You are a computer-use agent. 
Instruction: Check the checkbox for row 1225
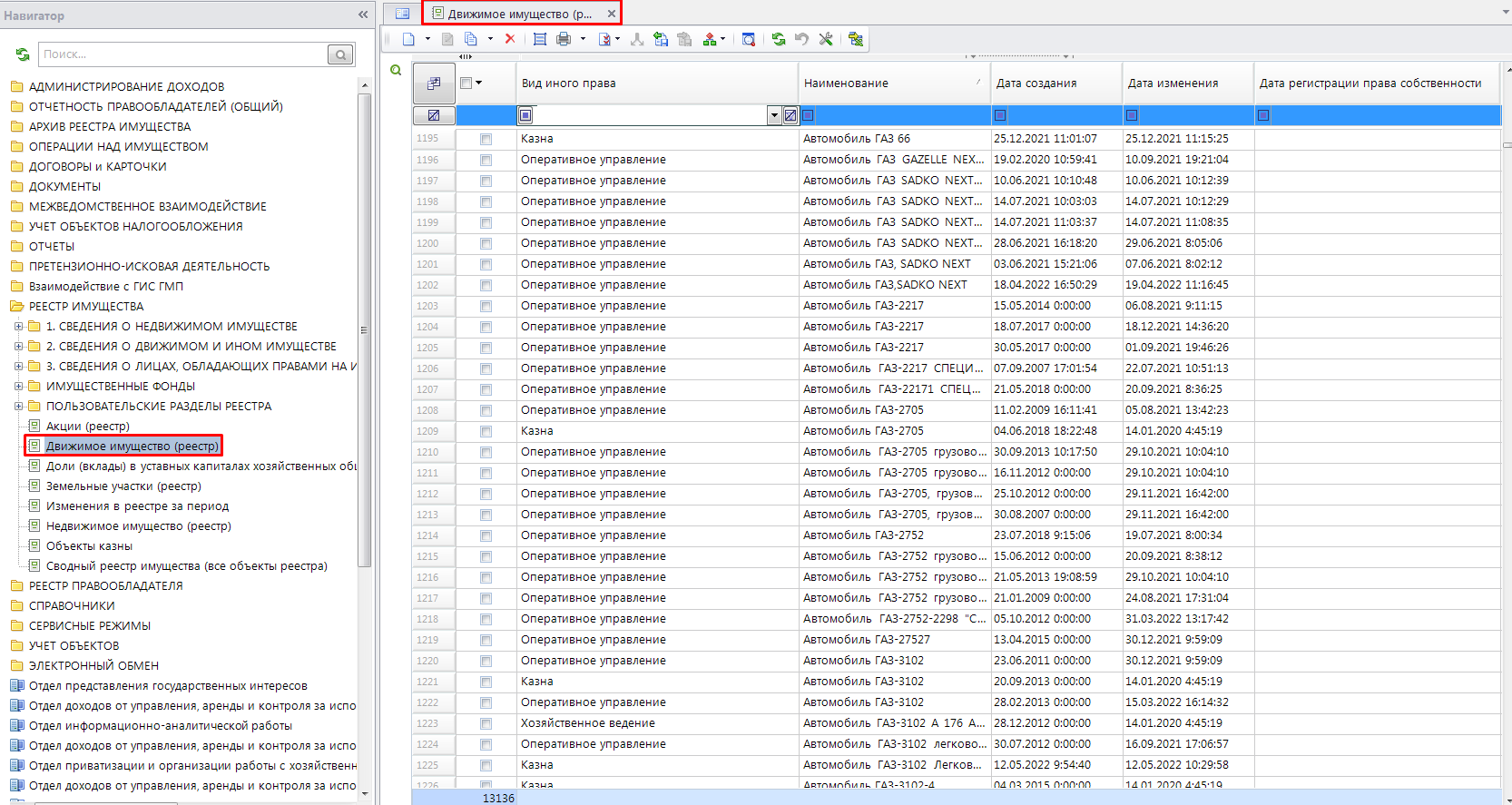[x=486, y=765]
